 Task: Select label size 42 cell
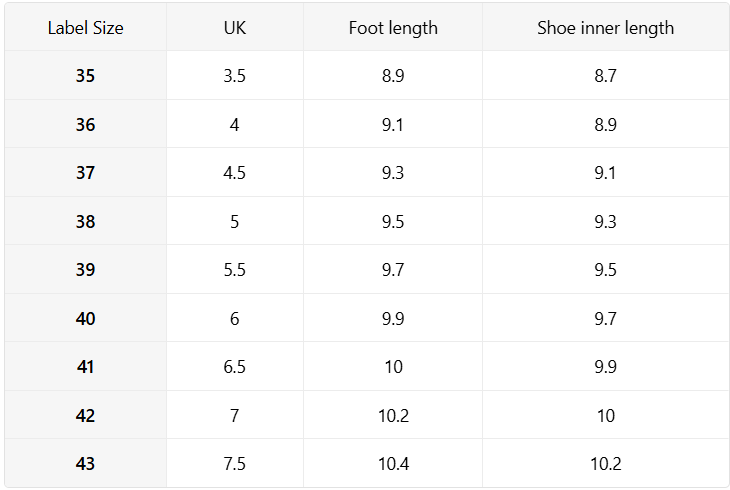pos(86,415)
